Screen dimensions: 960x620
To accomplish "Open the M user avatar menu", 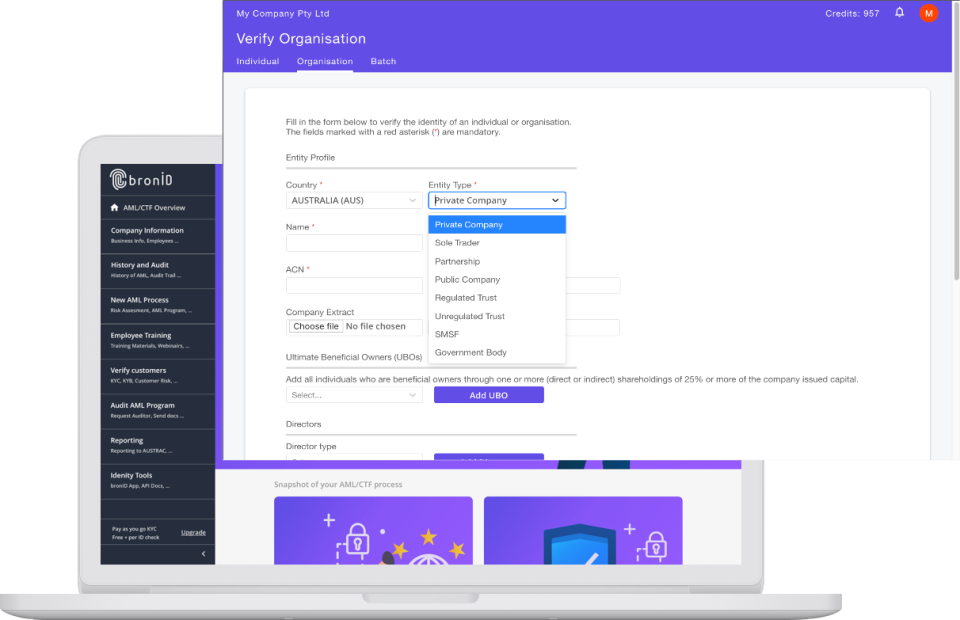I will (x=928, y=13).
